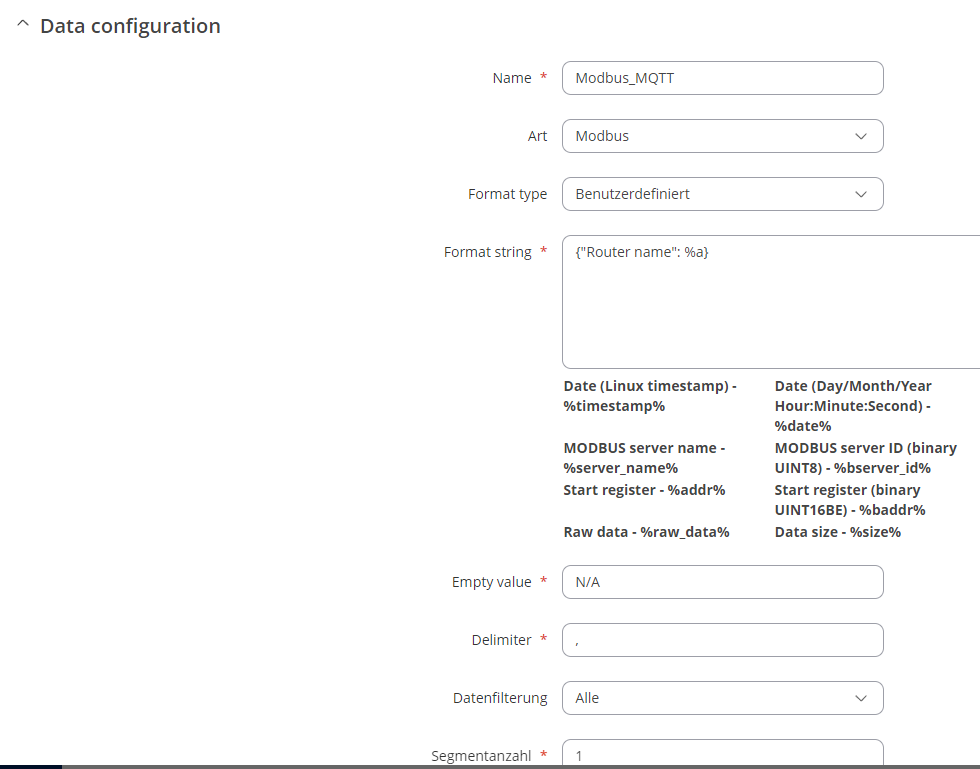The image size is (980, 769).
Task: Click inside the Format string text area
Action: tap(771, 302)
